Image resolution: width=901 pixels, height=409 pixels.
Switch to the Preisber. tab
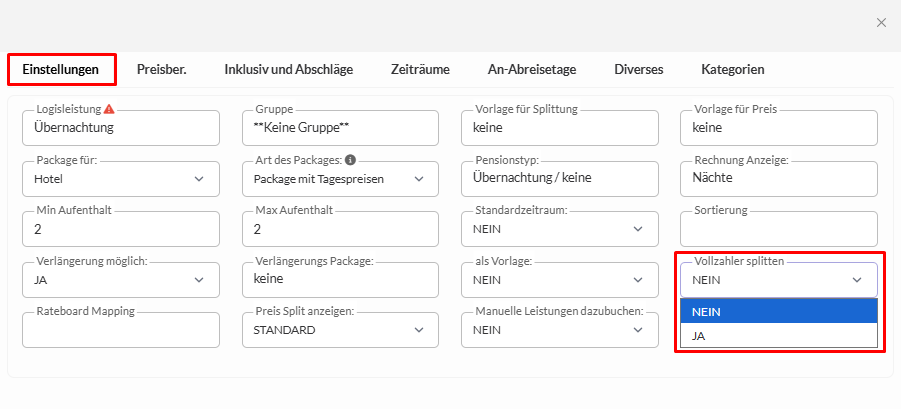click(x=162, y=70)
